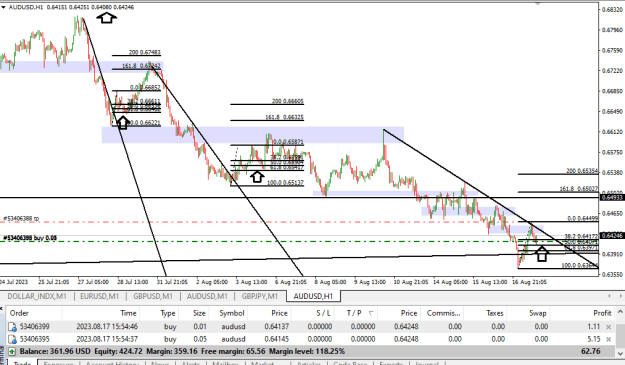The height and width of the screenshot is (365, 625).
Task: Sort trades by the Commission column header
Action: click(443, 313)
